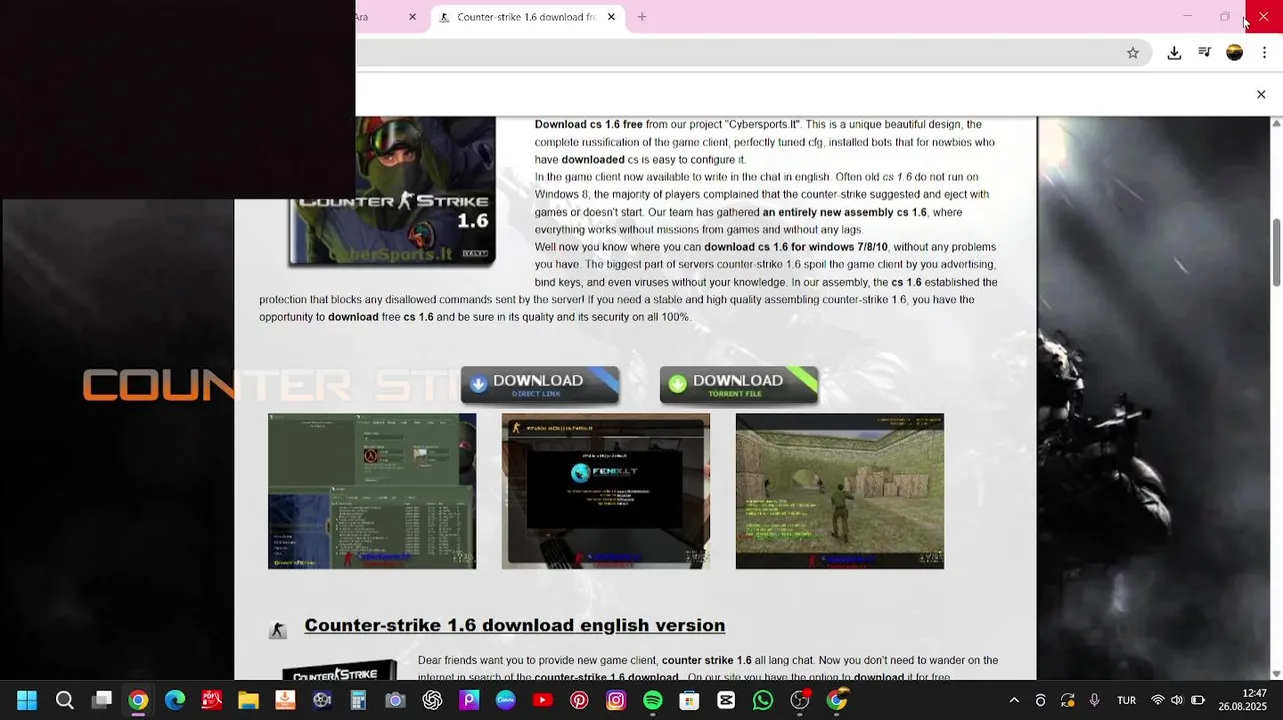Open Microsoft Store from taskbar
This screenshot has height=720, width=1283.
tap(689, 701)
